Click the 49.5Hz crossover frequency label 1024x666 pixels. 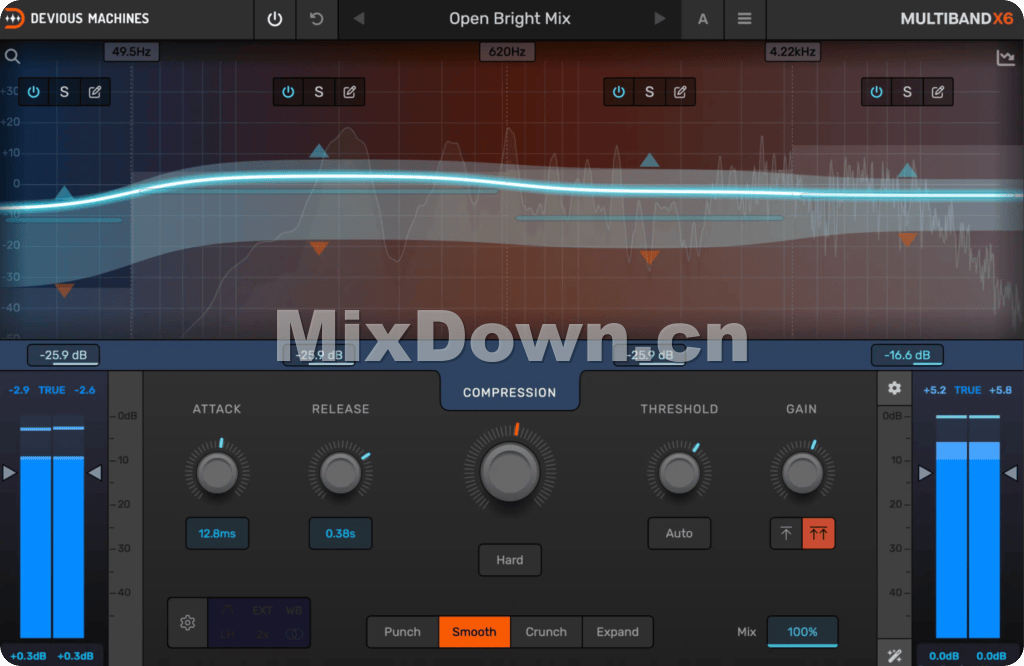[x=131, y=52]
